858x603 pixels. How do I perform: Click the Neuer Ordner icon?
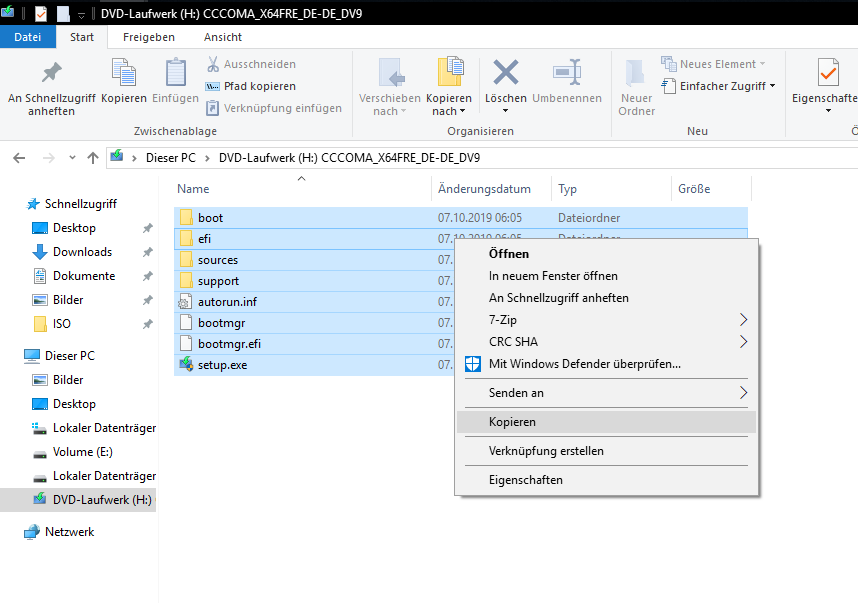point(635,73)
